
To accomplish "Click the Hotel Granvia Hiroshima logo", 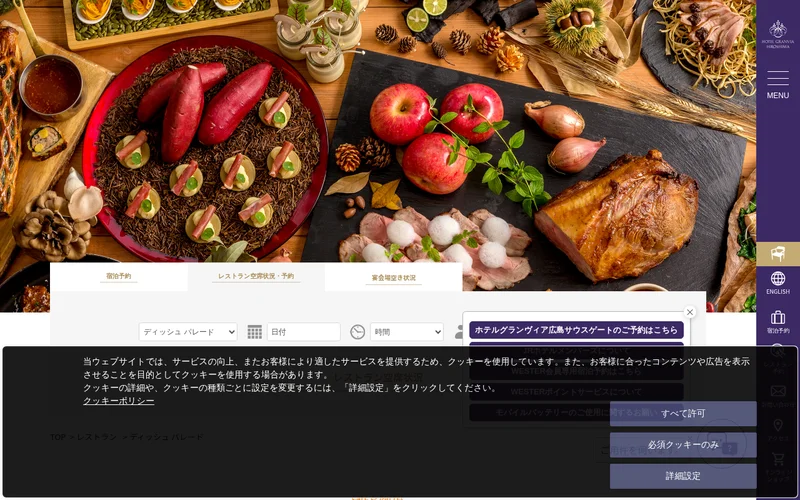I will coord(778,34).
